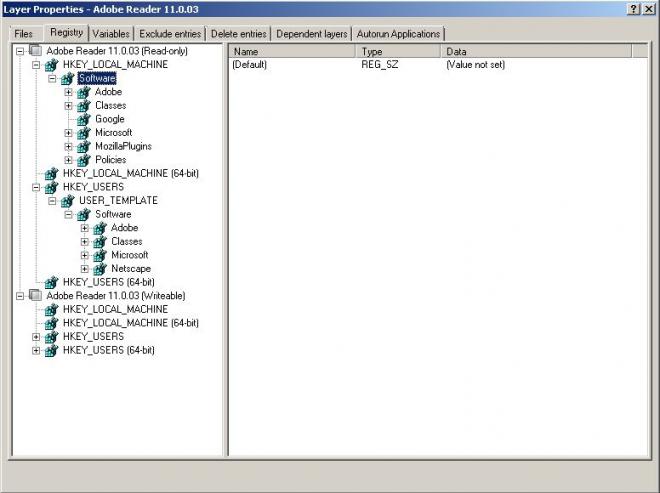Sort values by the Type column header
Image resolution: width=660 pixels, height=493 pixels.
(399, 51)
